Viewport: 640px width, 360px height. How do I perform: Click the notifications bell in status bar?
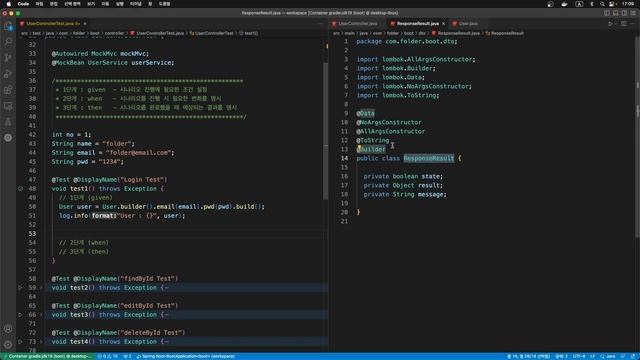(633, 356)
